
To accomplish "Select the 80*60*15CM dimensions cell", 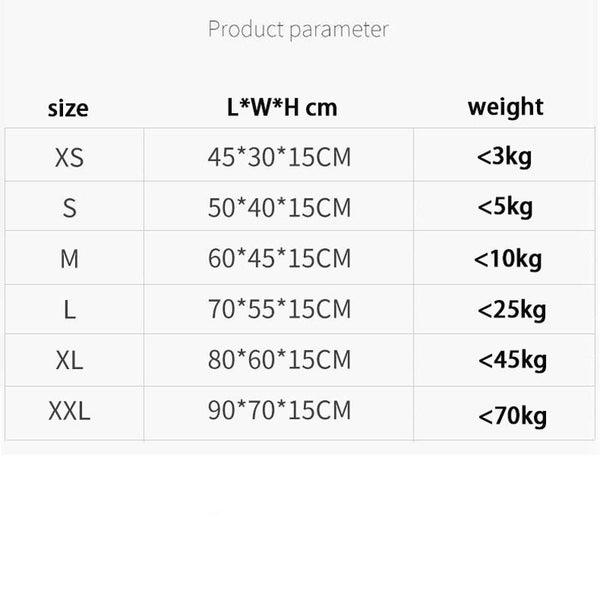I will pos(279,360).
